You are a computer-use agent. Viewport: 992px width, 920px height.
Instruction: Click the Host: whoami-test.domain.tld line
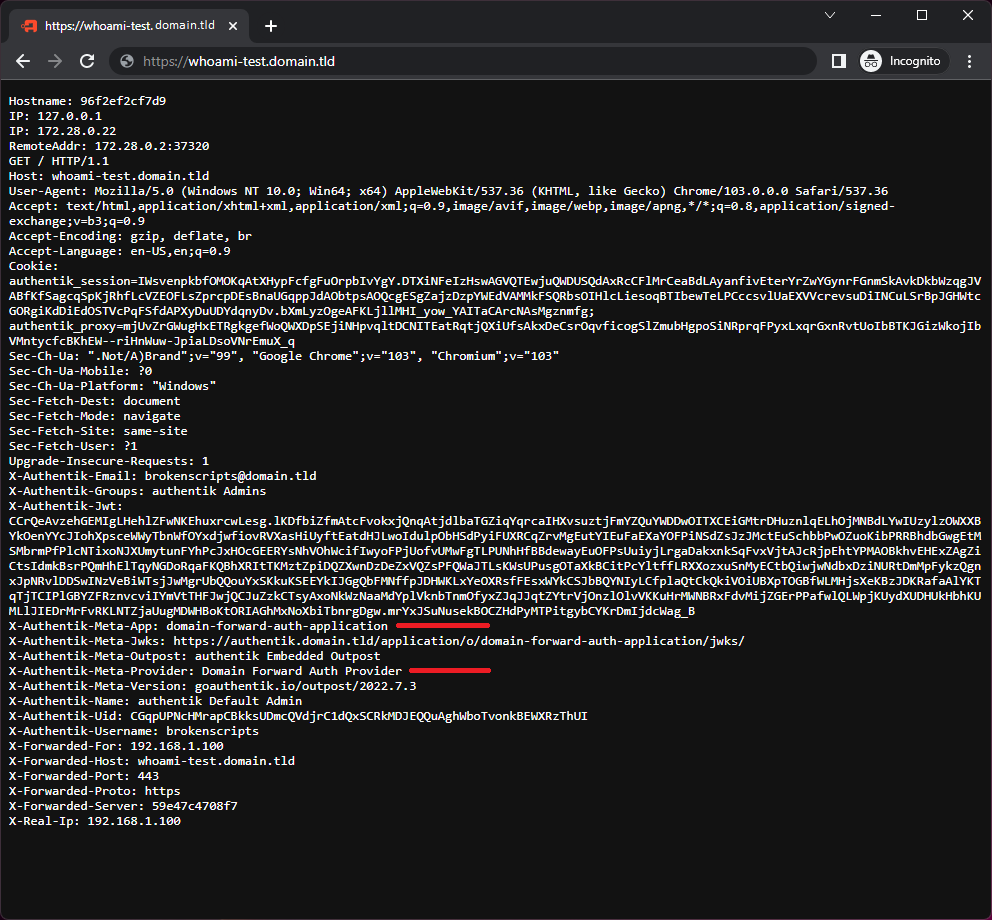tap(109, 177)
